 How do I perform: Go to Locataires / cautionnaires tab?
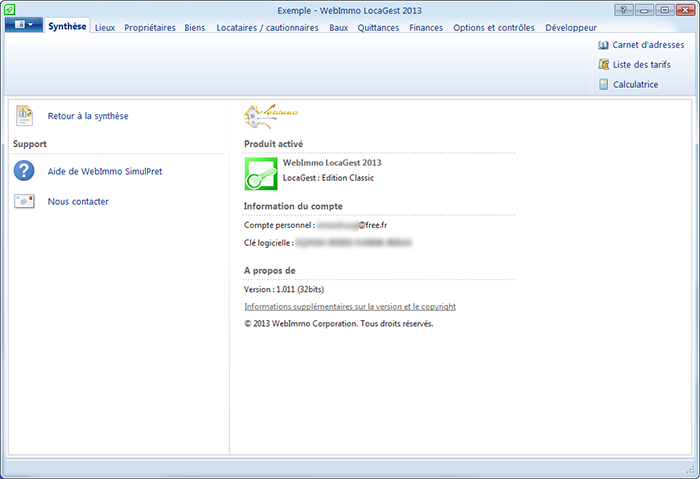coord(267,28)
